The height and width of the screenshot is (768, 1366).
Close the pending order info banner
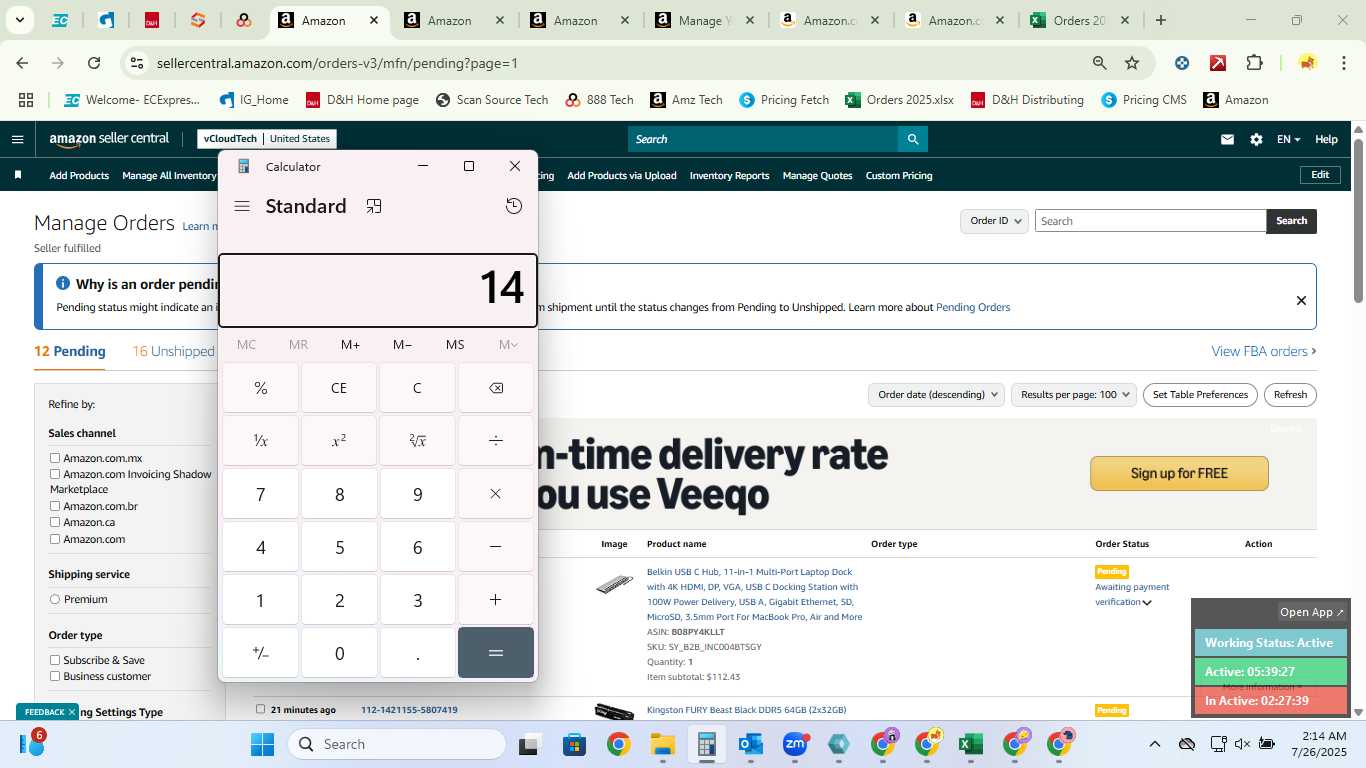coord(1301,300)
